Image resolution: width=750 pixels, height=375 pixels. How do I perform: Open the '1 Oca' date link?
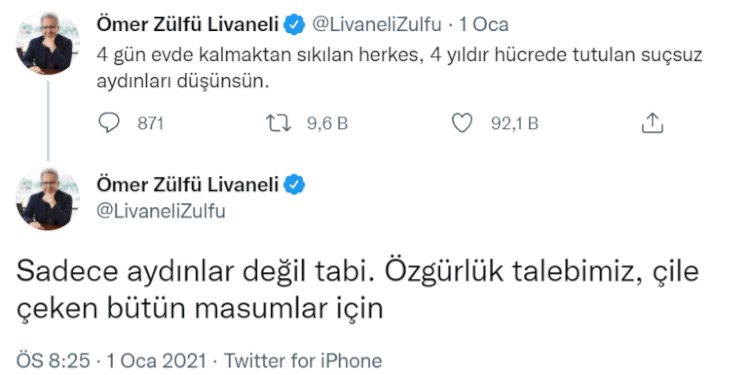(484, 25)
